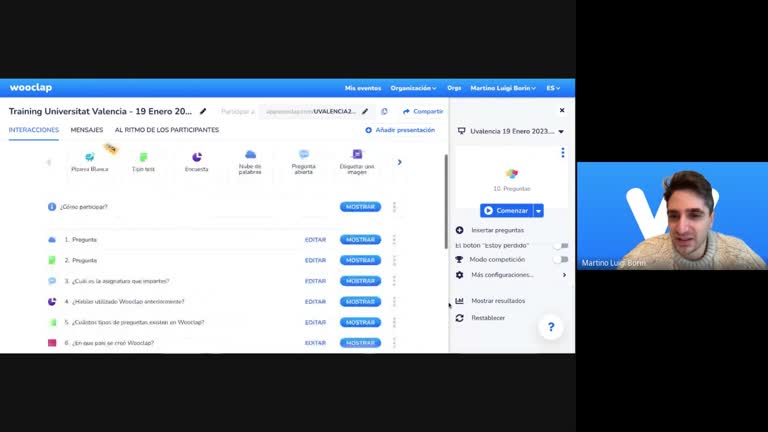
Task: Click MOSTRAR for question 5
Action: click(x=360, y=322)
